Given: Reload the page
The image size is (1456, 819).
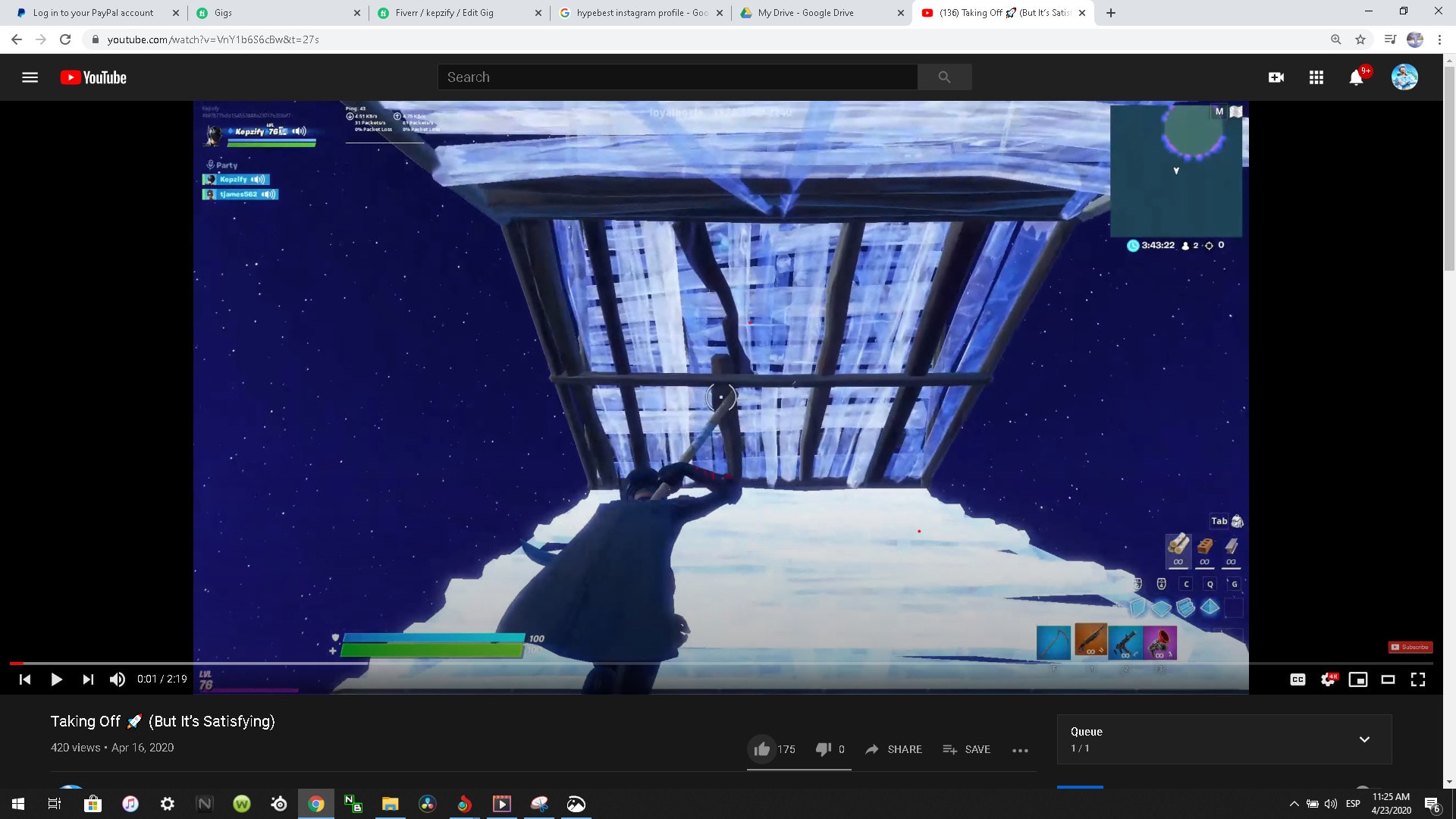Looking at the screenshot, I should (x=65, y=39).
